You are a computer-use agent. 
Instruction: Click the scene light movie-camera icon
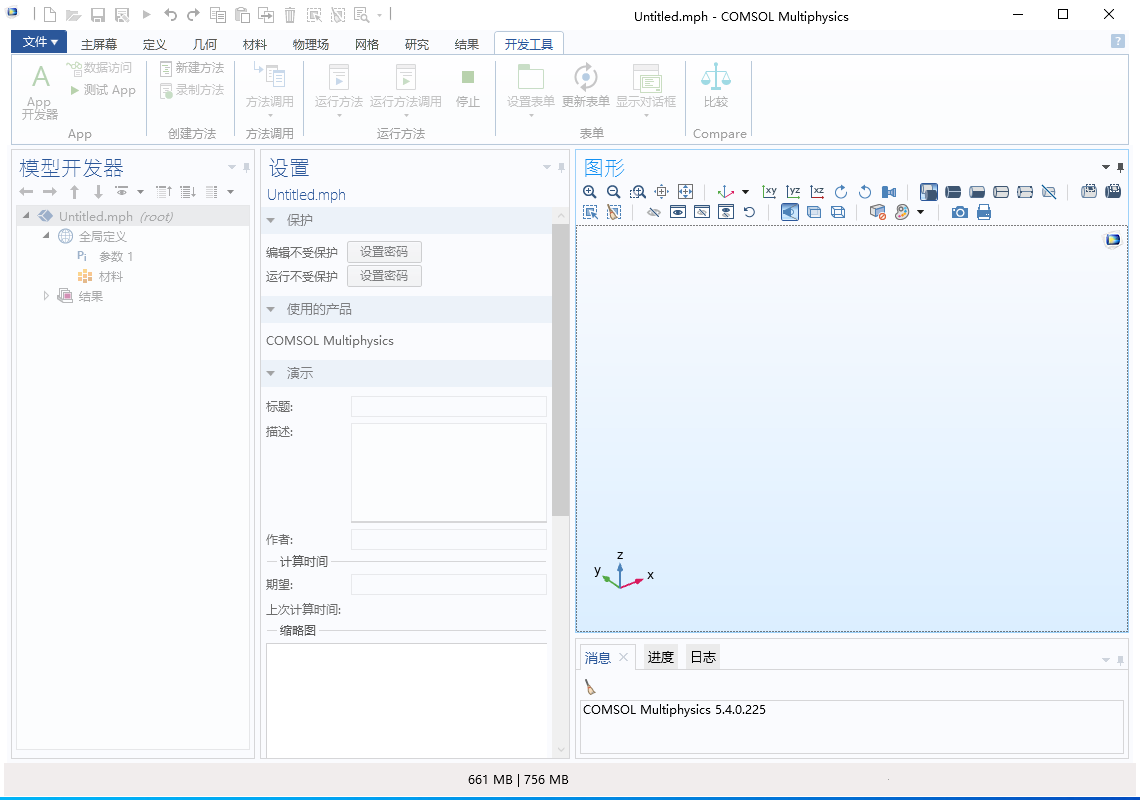[889, 191]
